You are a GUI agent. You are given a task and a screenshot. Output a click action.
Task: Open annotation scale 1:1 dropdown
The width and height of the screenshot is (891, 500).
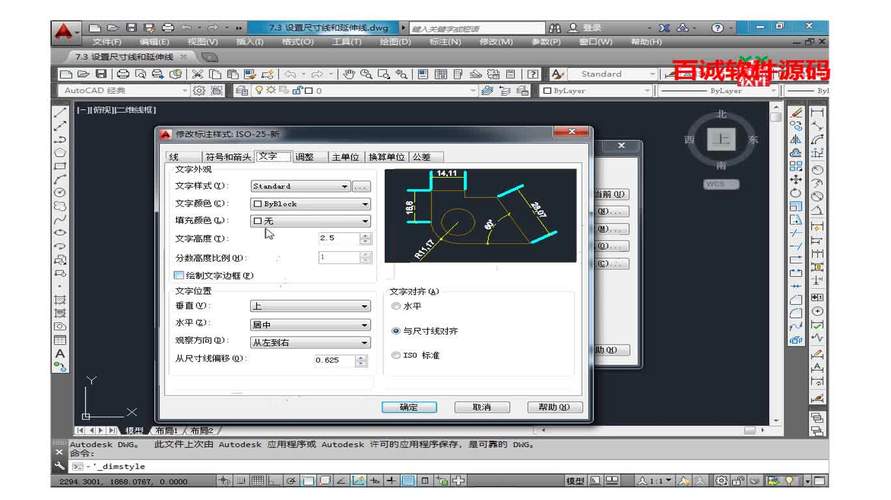tap(655, 481)
